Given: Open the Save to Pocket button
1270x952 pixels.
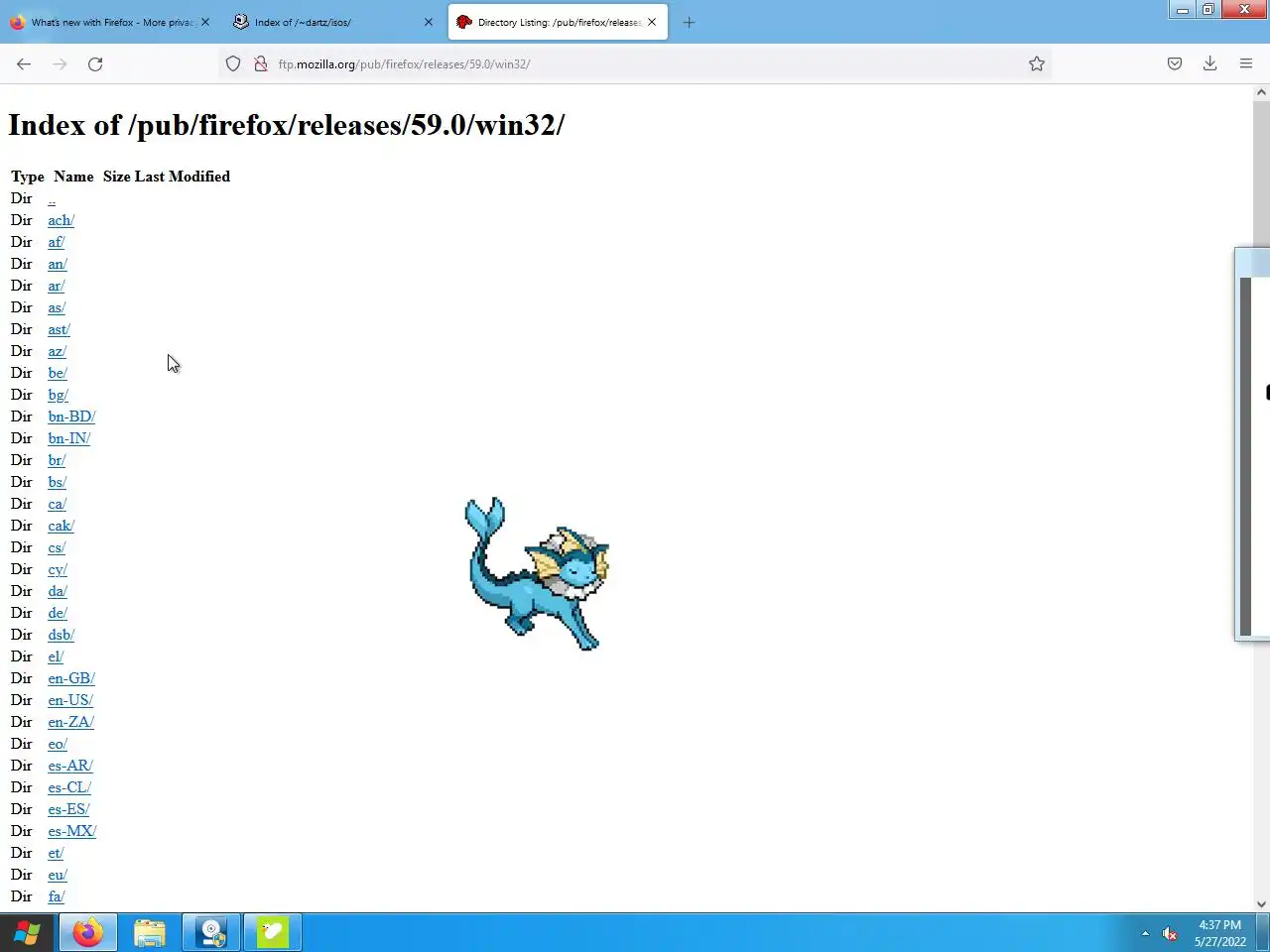Looking at the screenshot, I should (x=1175, y=63).
